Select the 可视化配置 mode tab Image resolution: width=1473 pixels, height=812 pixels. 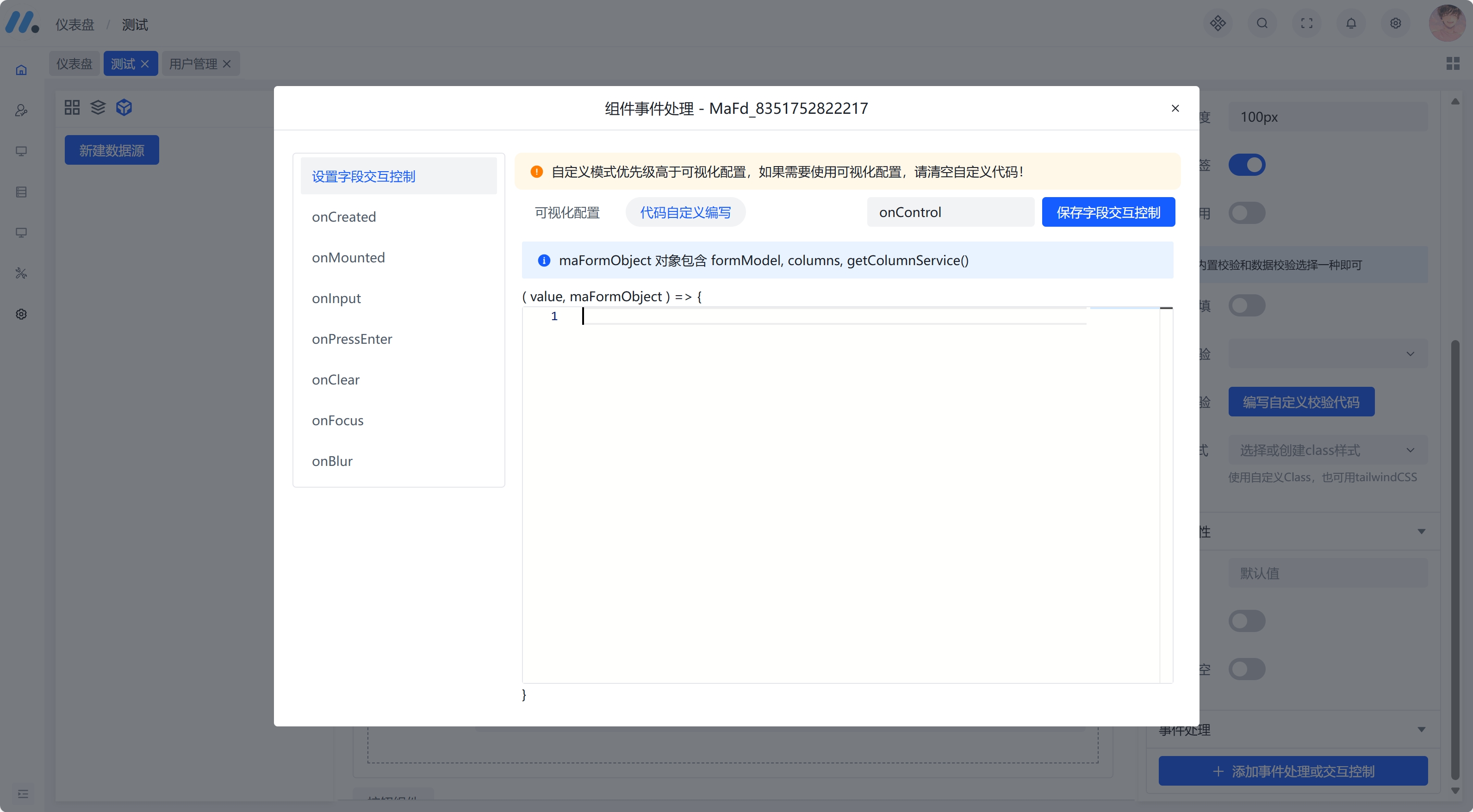point(567,212)
